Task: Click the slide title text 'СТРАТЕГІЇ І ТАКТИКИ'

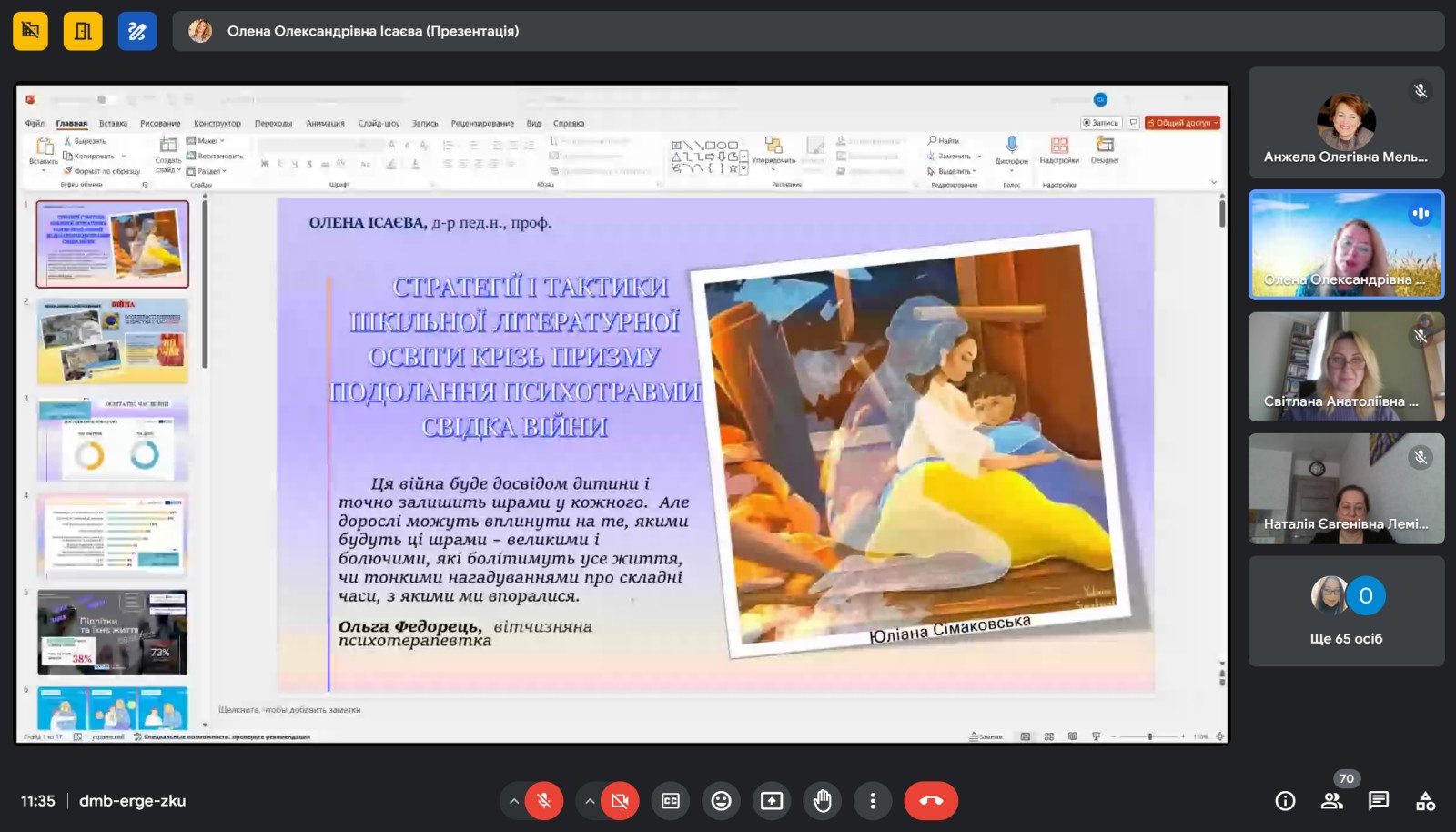Action: pos(531,287)
